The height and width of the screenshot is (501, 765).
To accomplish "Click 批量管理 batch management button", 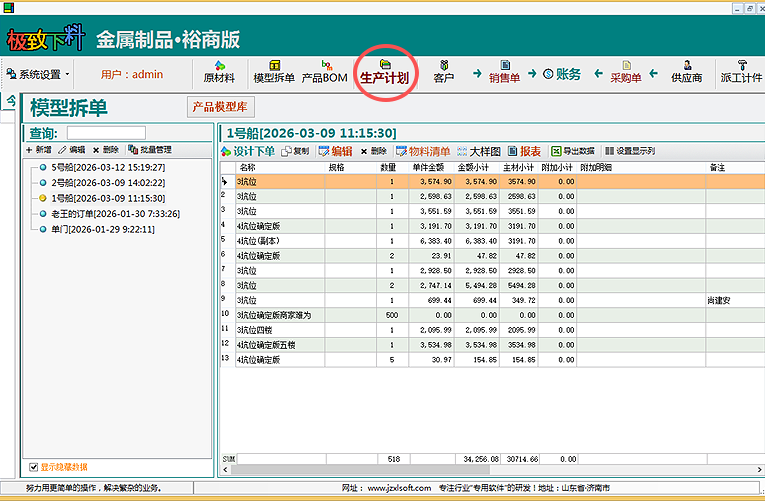I will tap(150, 149).
